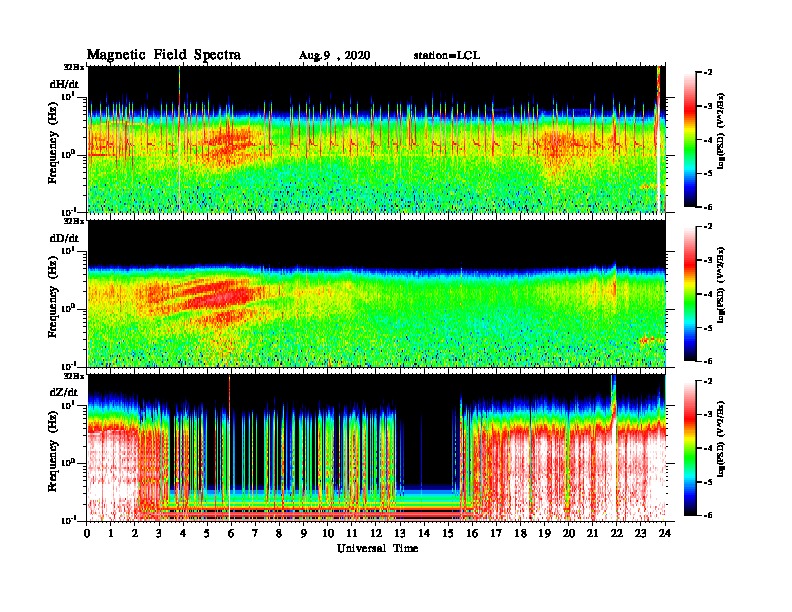Click the x-axis tick label 23

pyautogui.click(x=641, y=533)
